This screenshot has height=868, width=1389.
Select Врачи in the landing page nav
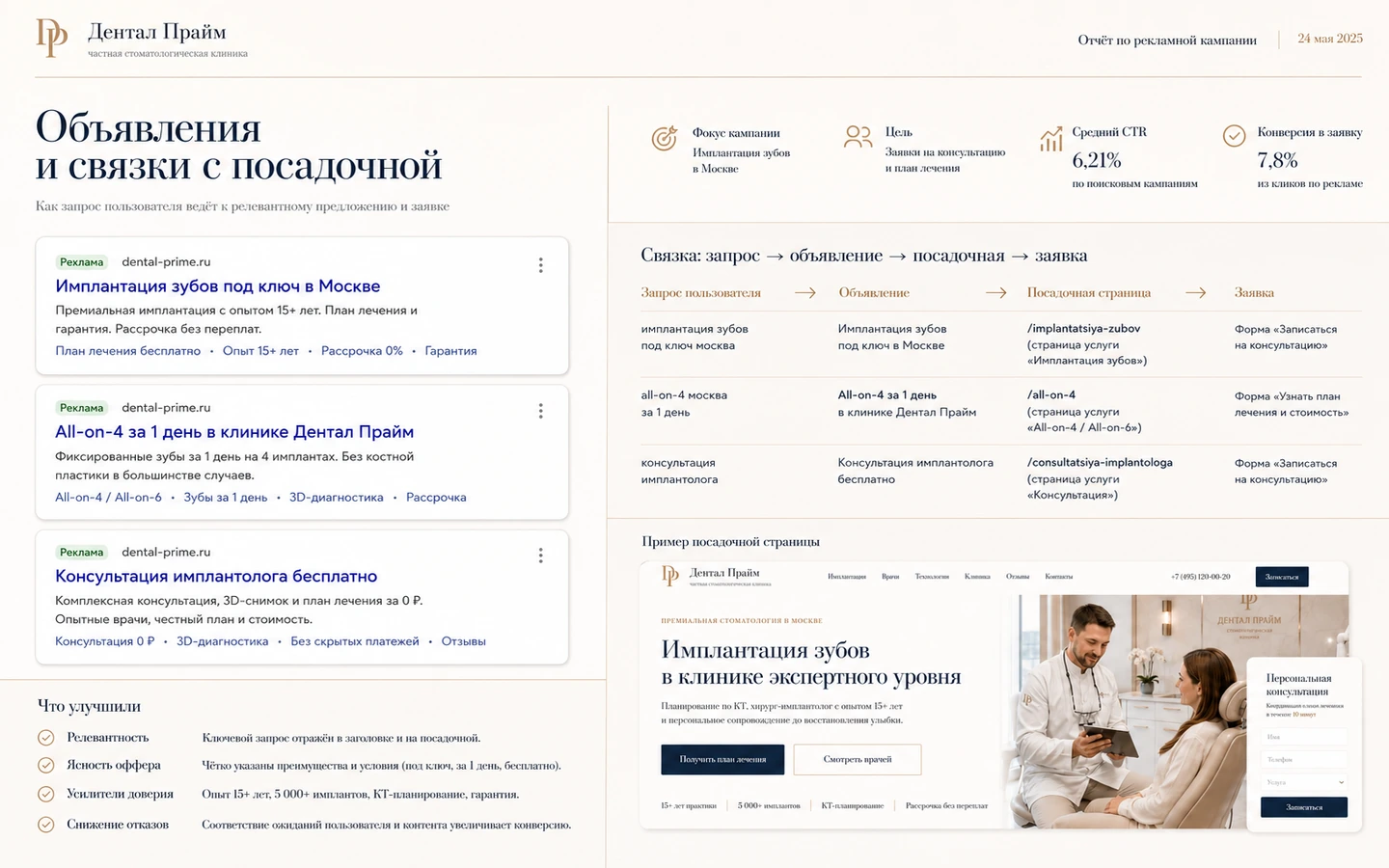(890, 577)
